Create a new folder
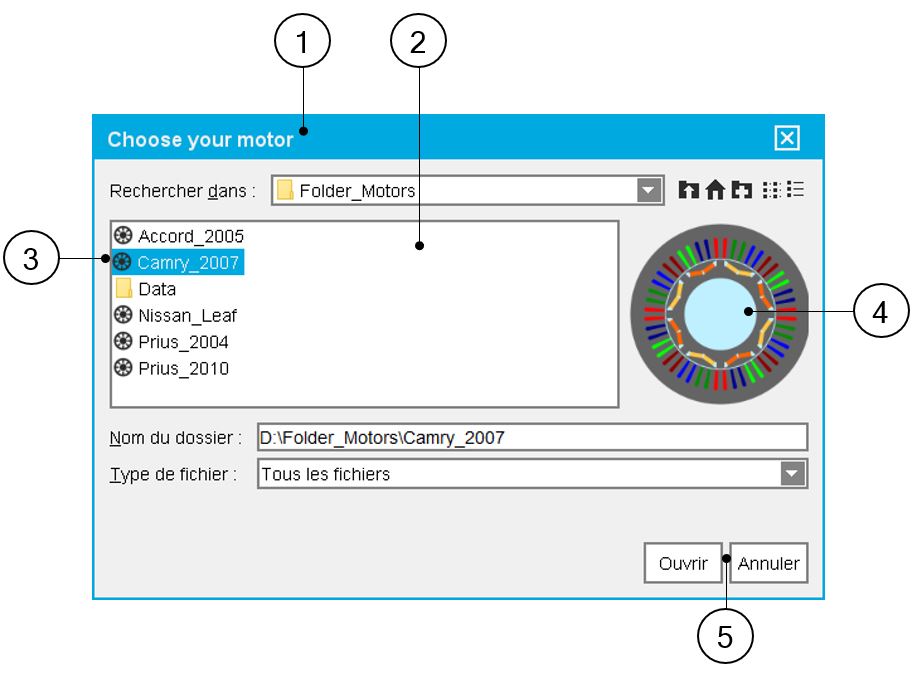This screenshot has height=678, width=919. pos(741,190)
